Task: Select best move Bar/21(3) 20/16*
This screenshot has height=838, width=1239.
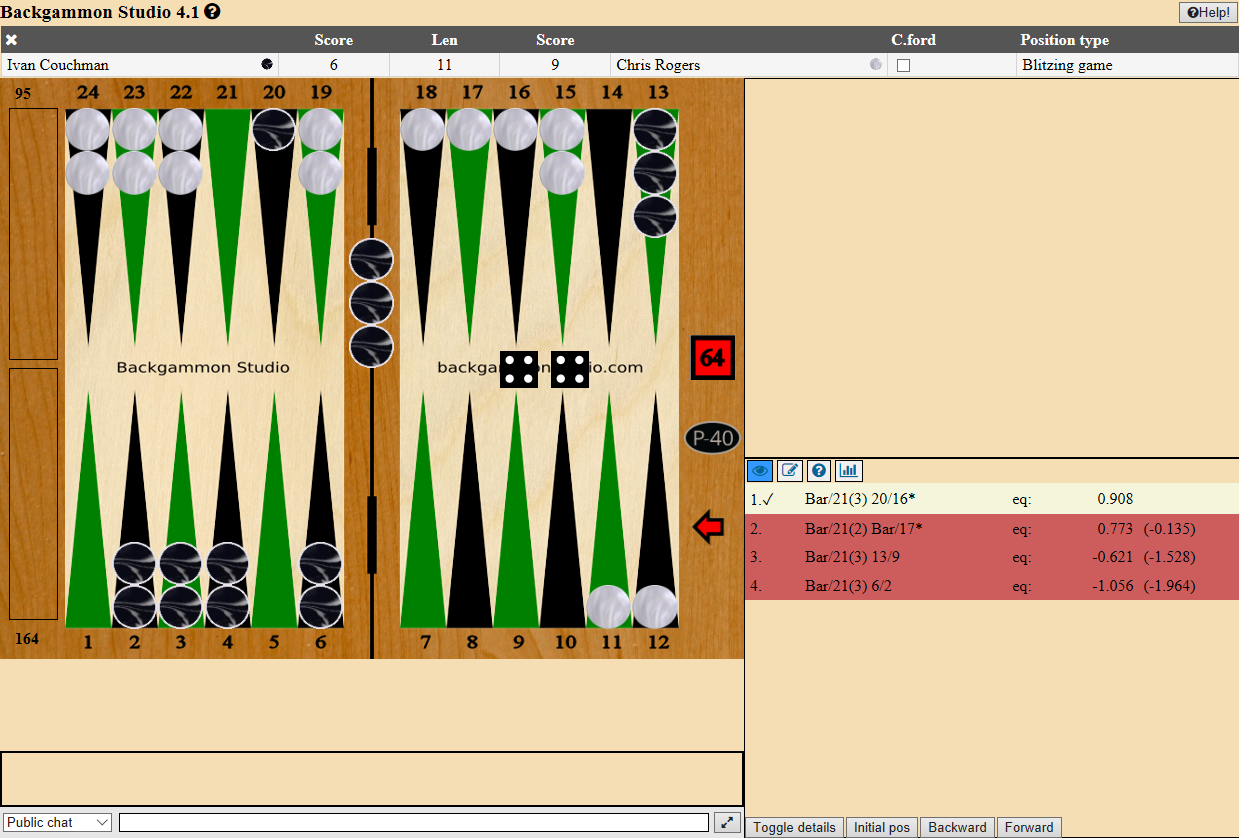Action: [x=861, y=498]
